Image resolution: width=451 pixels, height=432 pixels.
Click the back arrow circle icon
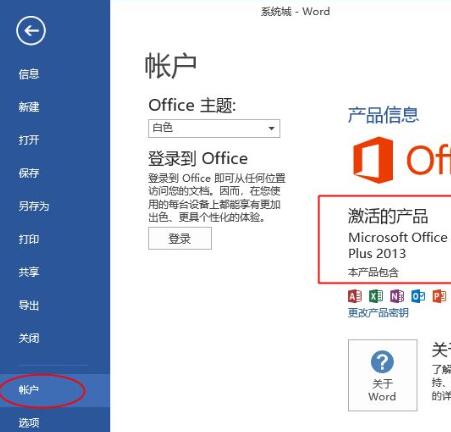(31, 31)
